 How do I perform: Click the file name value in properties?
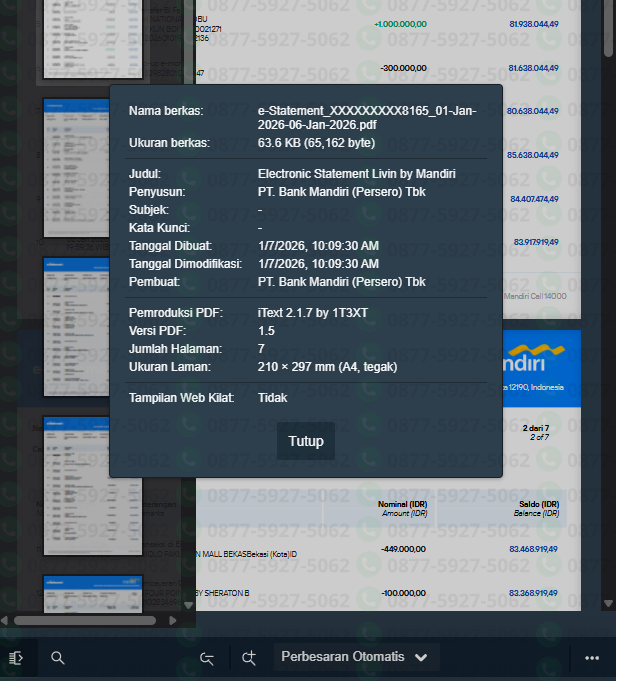pyautogui.click(x=366, y=117)
